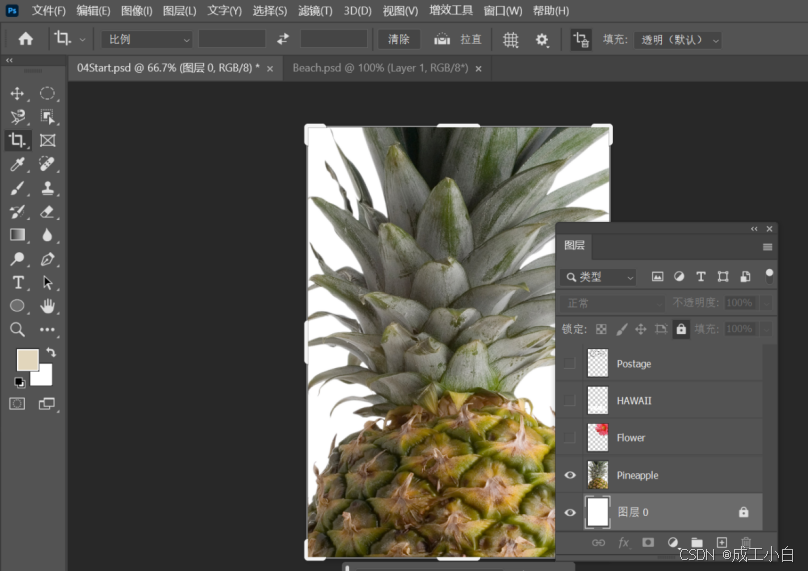Select the Elliptical Marquee tool
The height and width of the screenshot is (571, 808).
[47, 93]
